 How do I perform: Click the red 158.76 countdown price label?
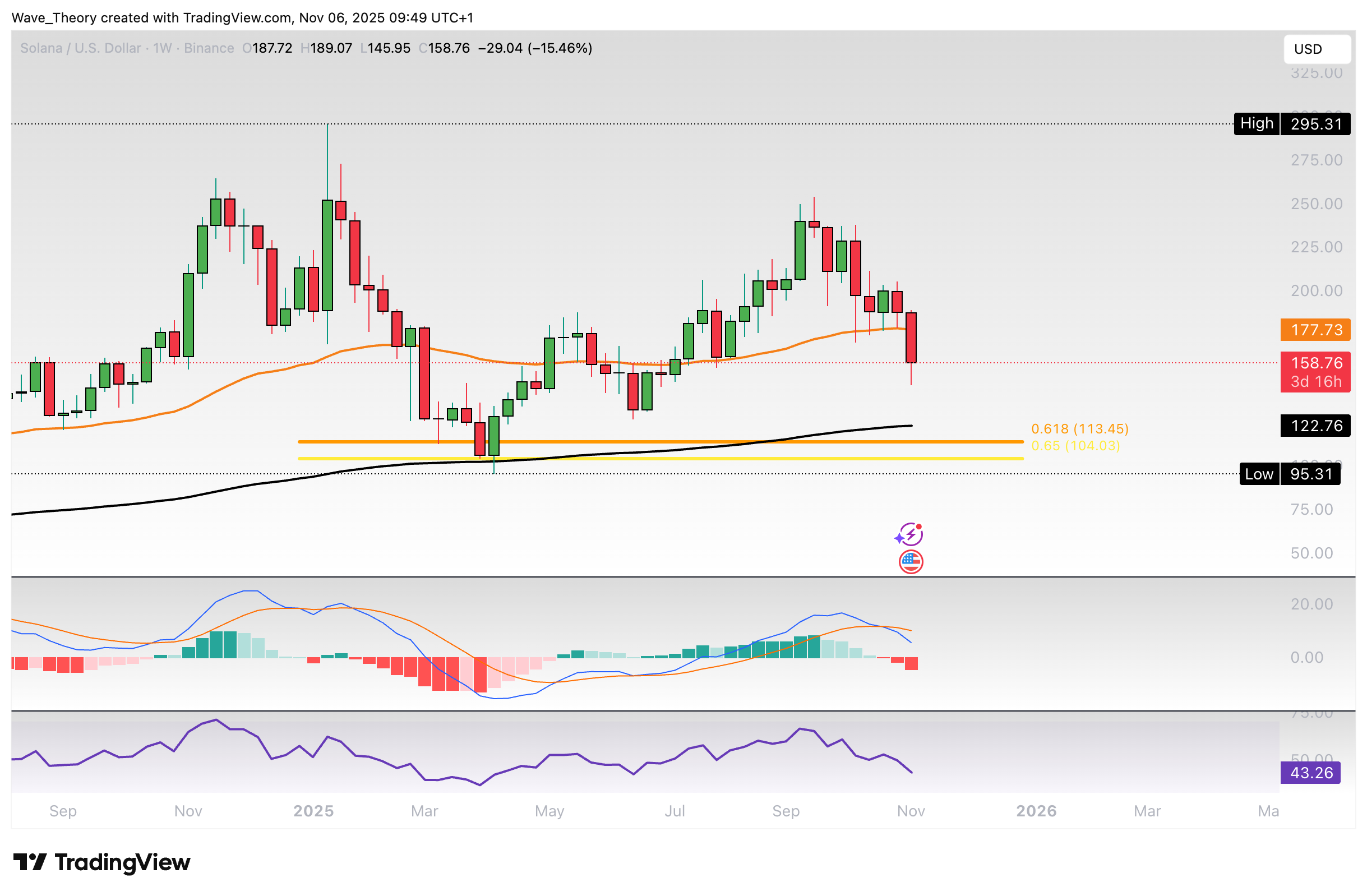point(1315,372)
